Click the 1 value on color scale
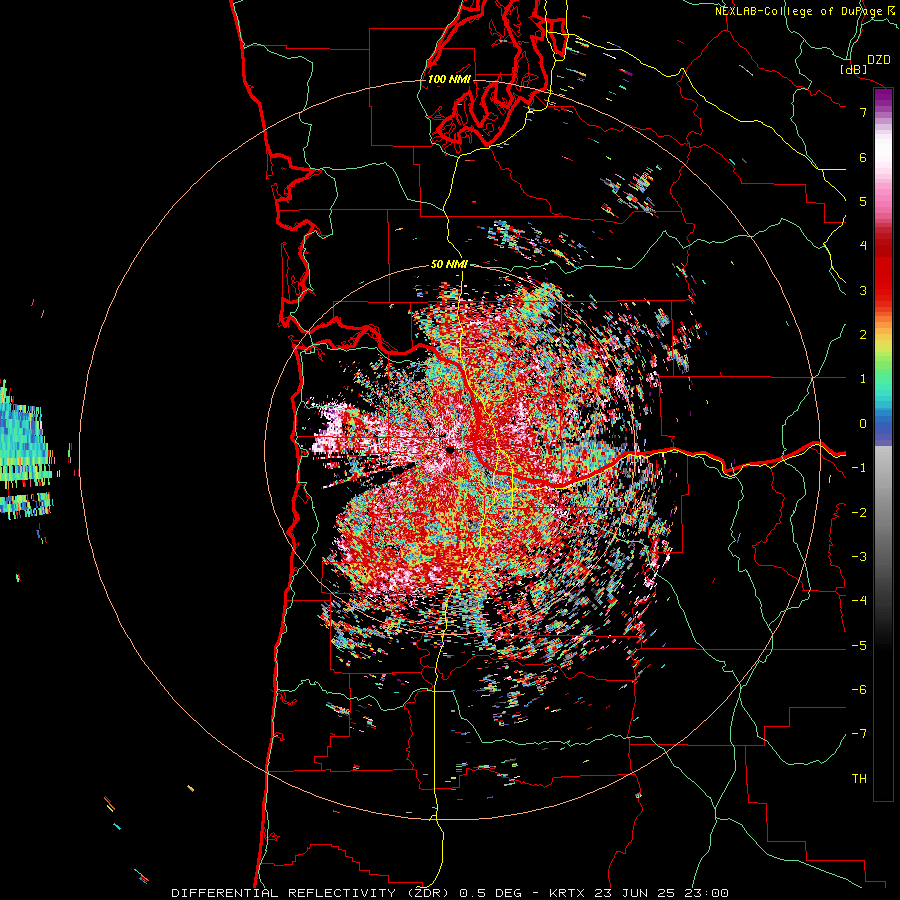 coord(863,379)
